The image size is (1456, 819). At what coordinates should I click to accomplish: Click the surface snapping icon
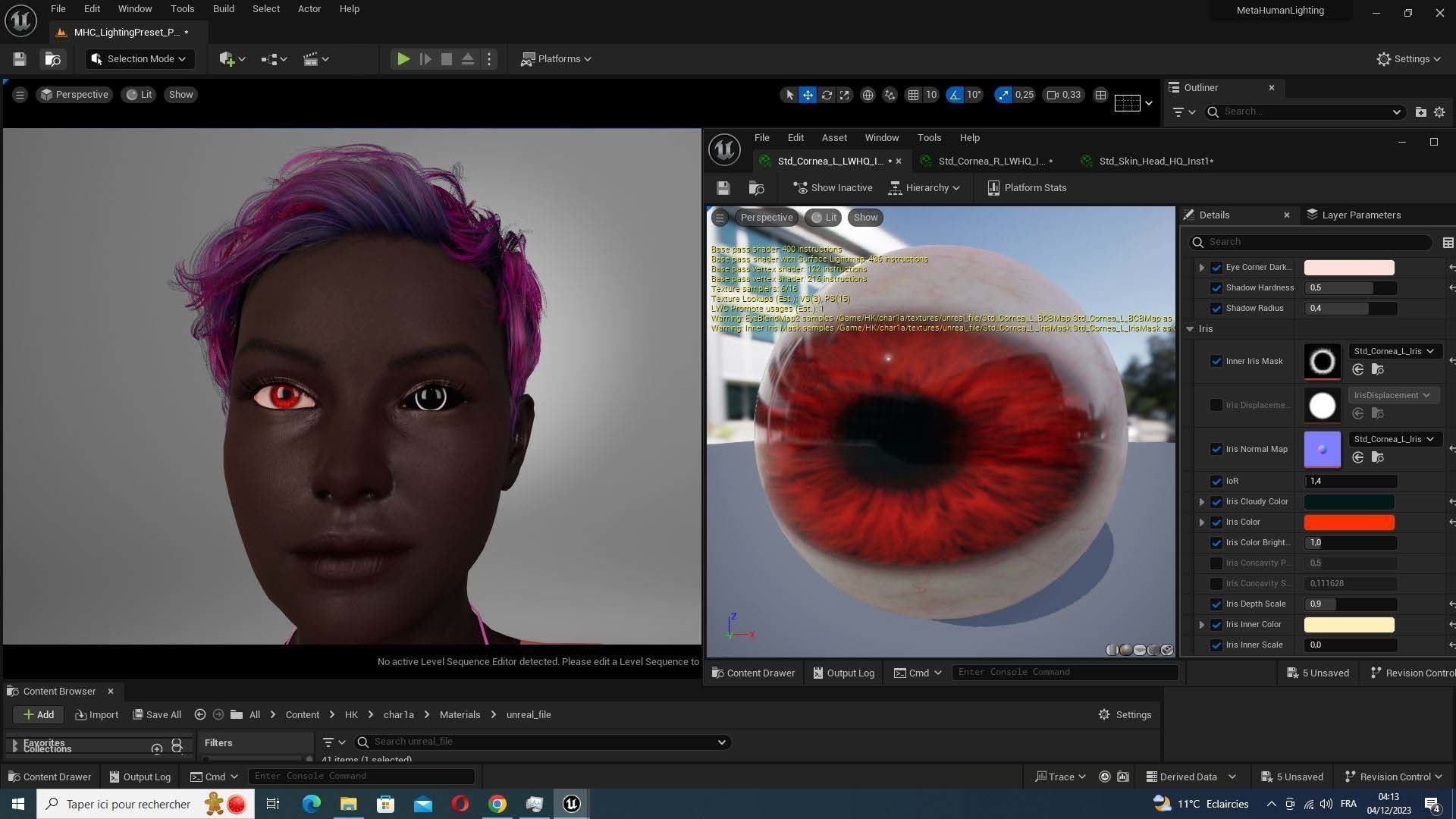(890, 95)
